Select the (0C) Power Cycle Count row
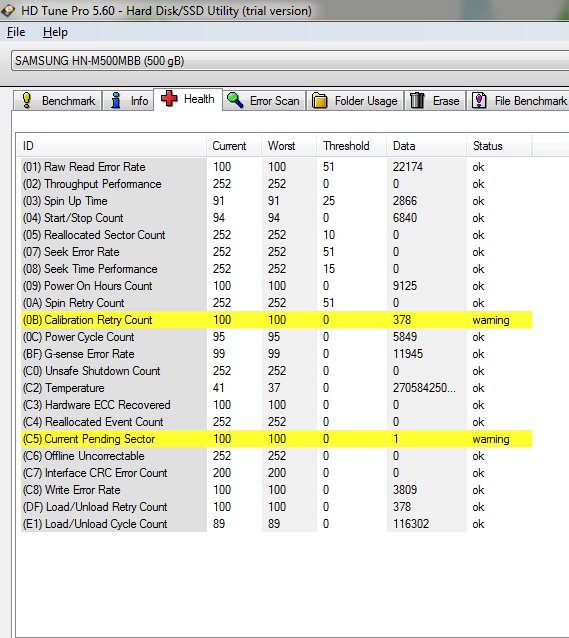569x638 pixels. (276, 337)
